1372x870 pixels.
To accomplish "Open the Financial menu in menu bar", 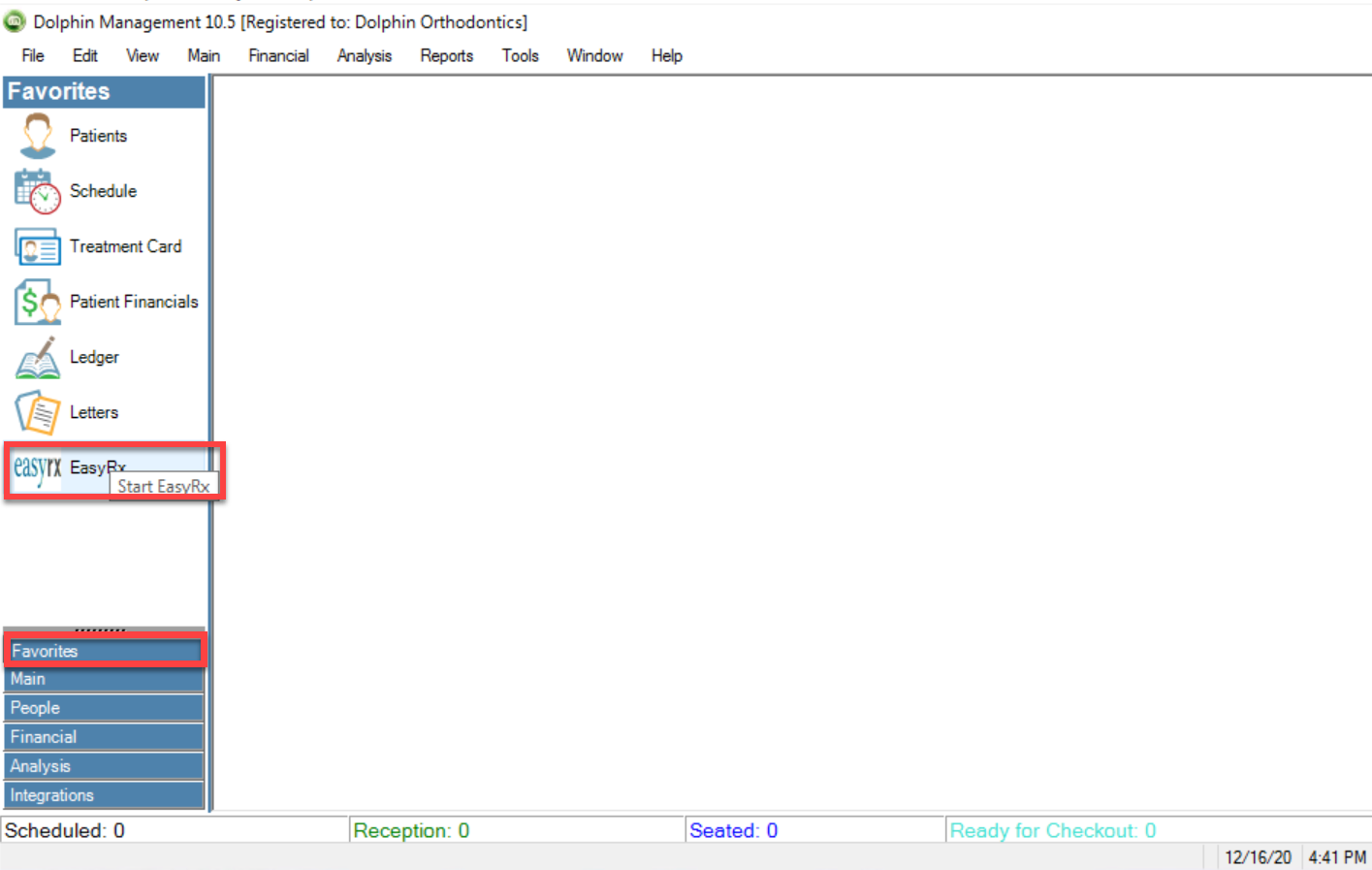I will (x=278, y=56).
